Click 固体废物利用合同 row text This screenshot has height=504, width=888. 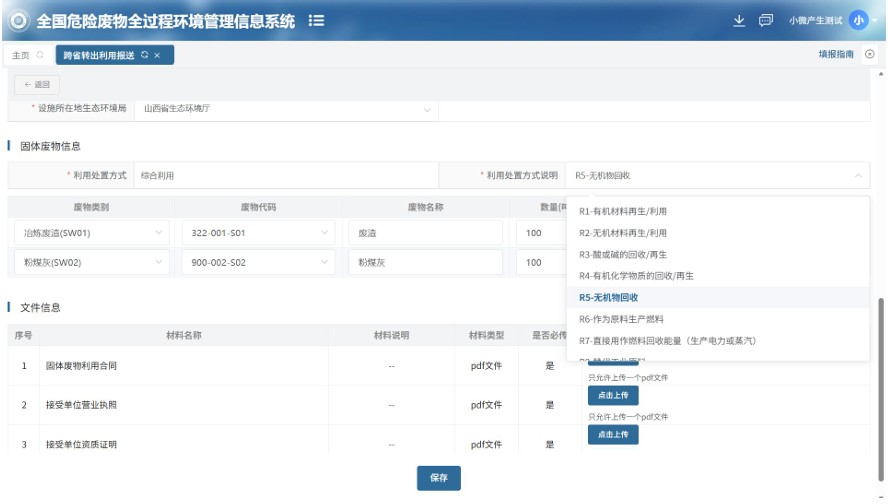tap(81, 366)
